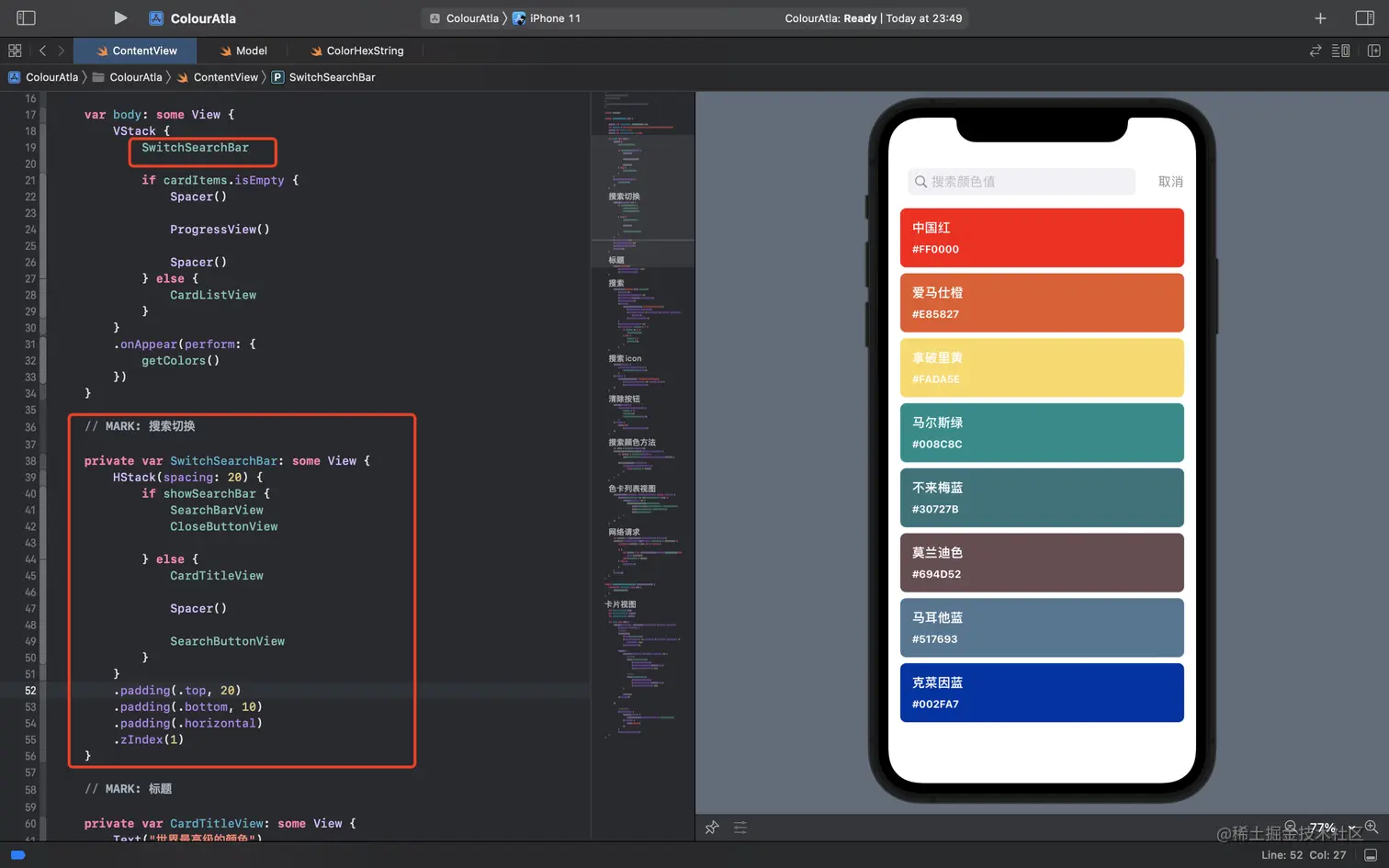Click the blue indicator at bottom left
The image size is (1389, 868).
[x=17, y=855]
